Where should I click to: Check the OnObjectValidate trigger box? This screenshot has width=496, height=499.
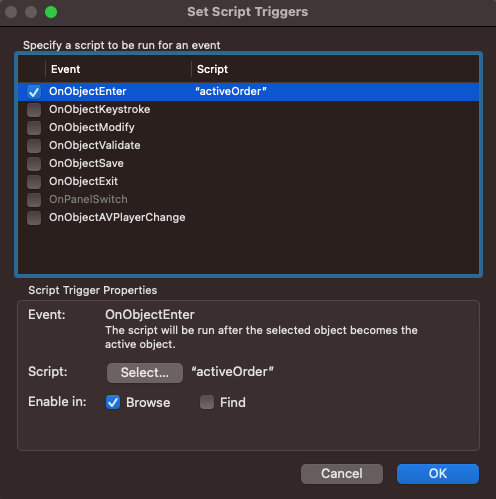[34, 146]
